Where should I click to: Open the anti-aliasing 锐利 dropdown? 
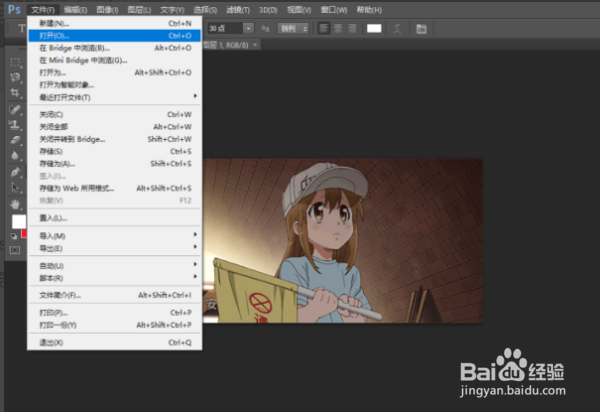[293, 29]
